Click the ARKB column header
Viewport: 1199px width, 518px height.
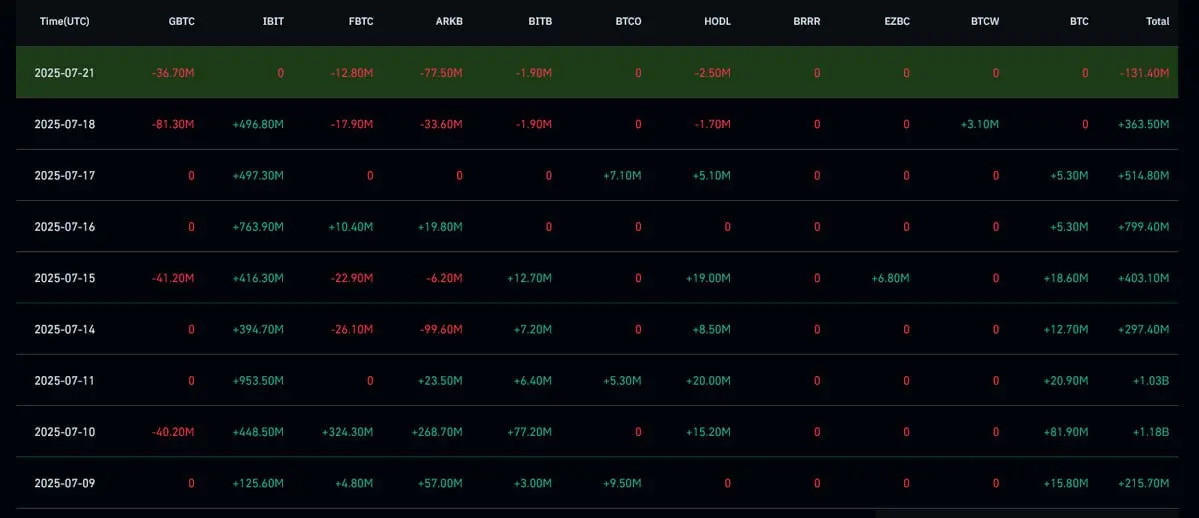[x=450, y=21]
